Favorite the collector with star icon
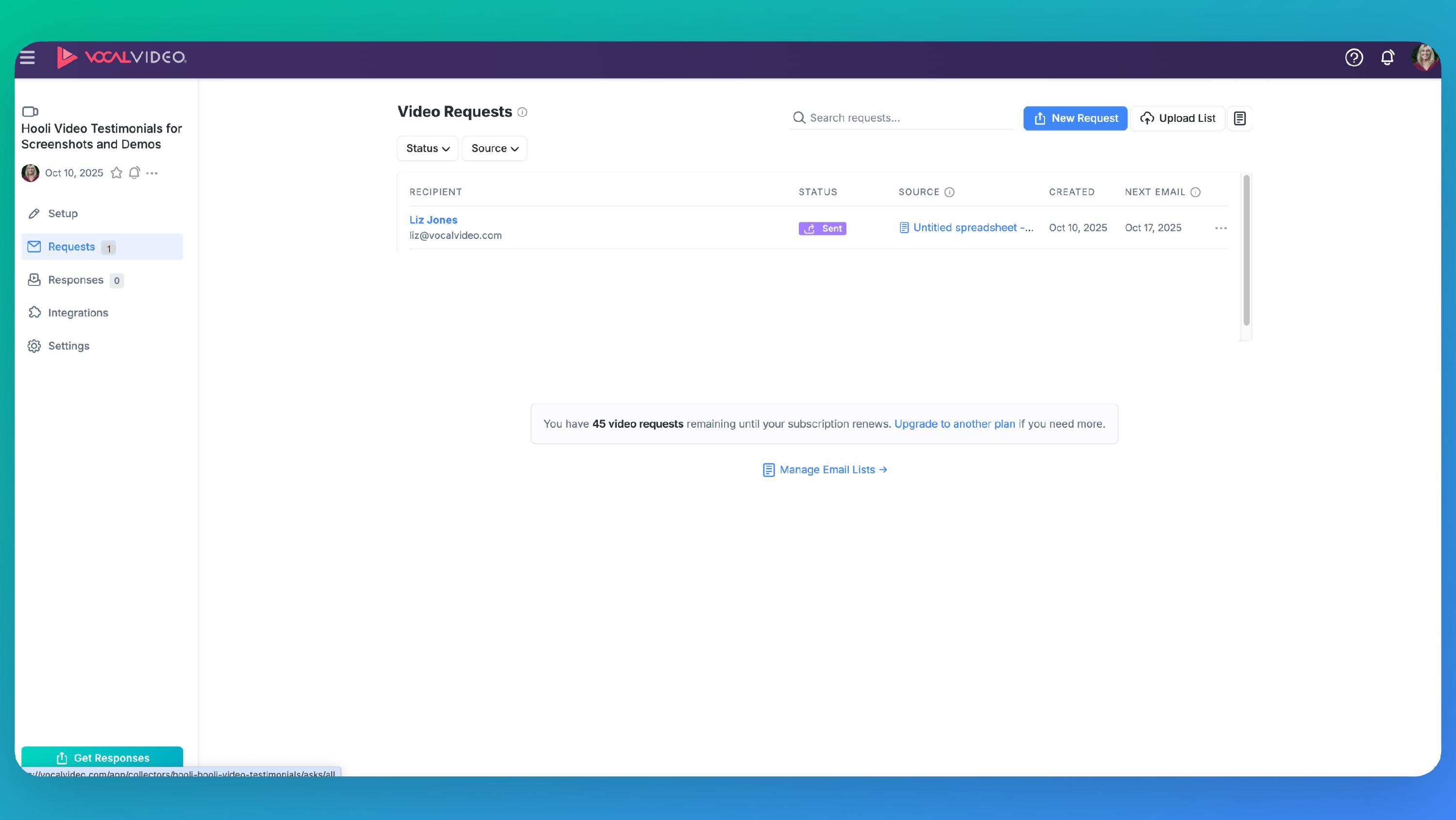1456x820 pixels. (x=116, y=173)
